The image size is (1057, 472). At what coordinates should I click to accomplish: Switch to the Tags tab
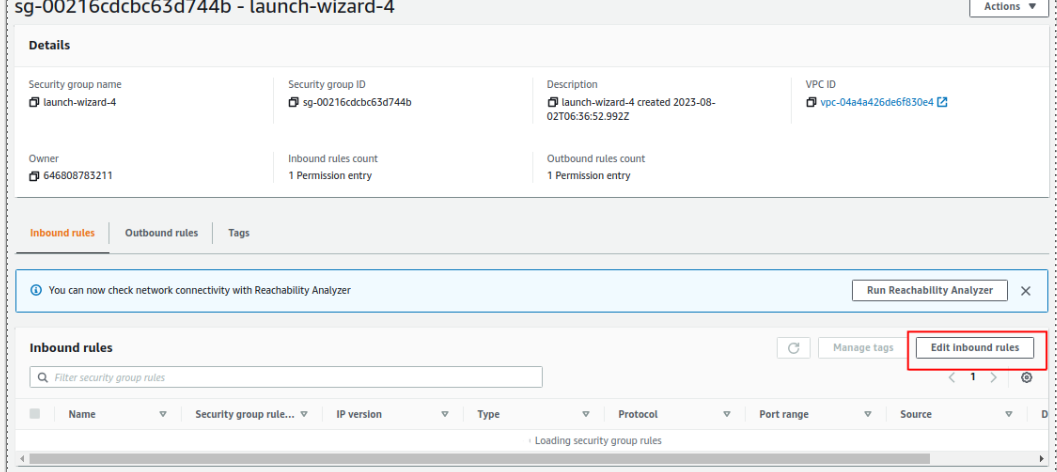pyautogui.click(x=239, y=233)
